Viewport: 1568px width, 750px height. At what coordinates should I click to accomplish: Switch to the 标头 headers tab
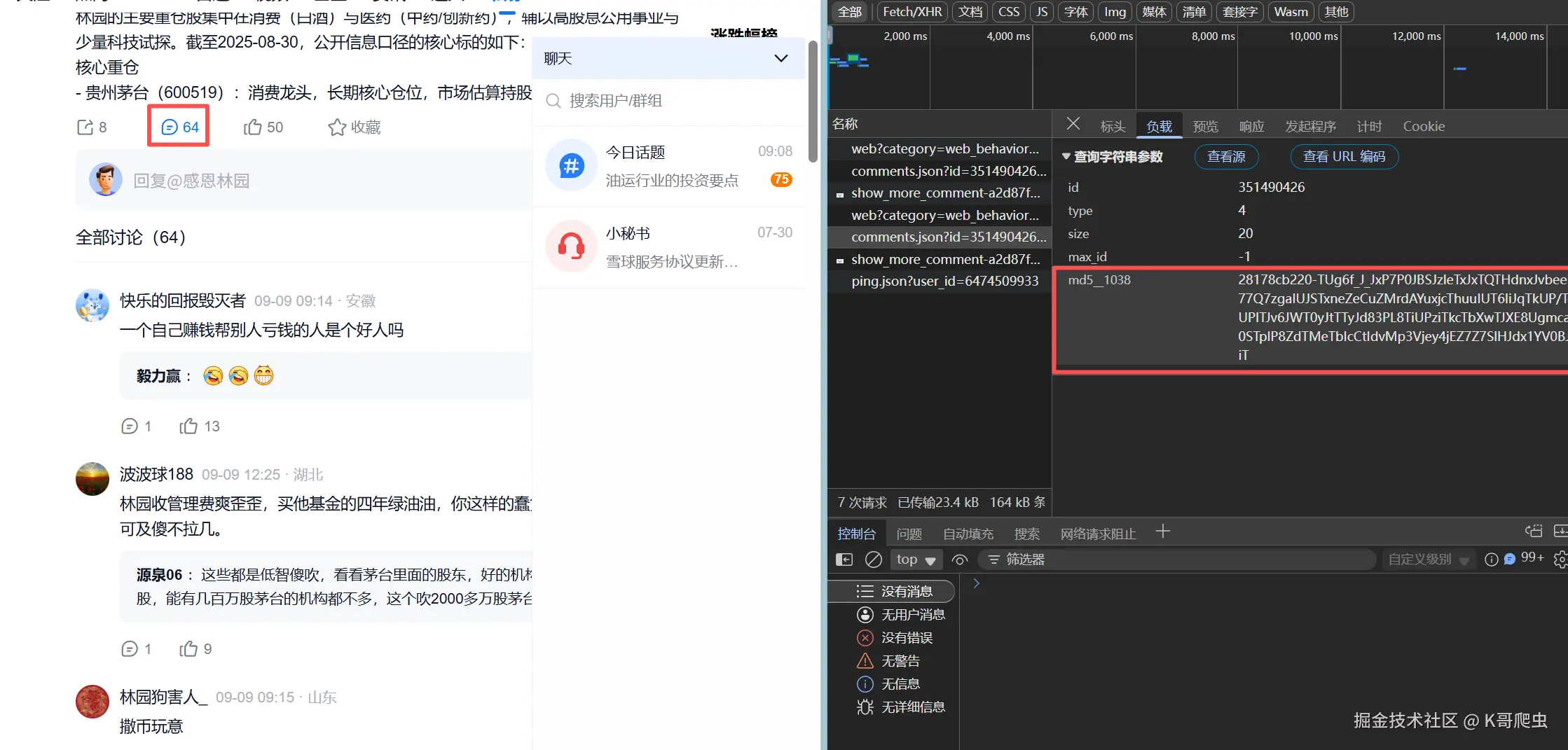[1113, 127]
